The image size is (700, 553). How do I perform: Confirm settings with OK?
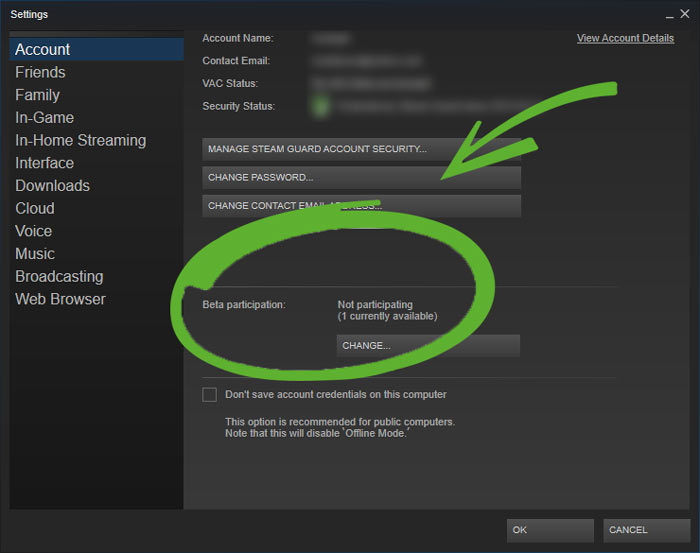[550, 530]
